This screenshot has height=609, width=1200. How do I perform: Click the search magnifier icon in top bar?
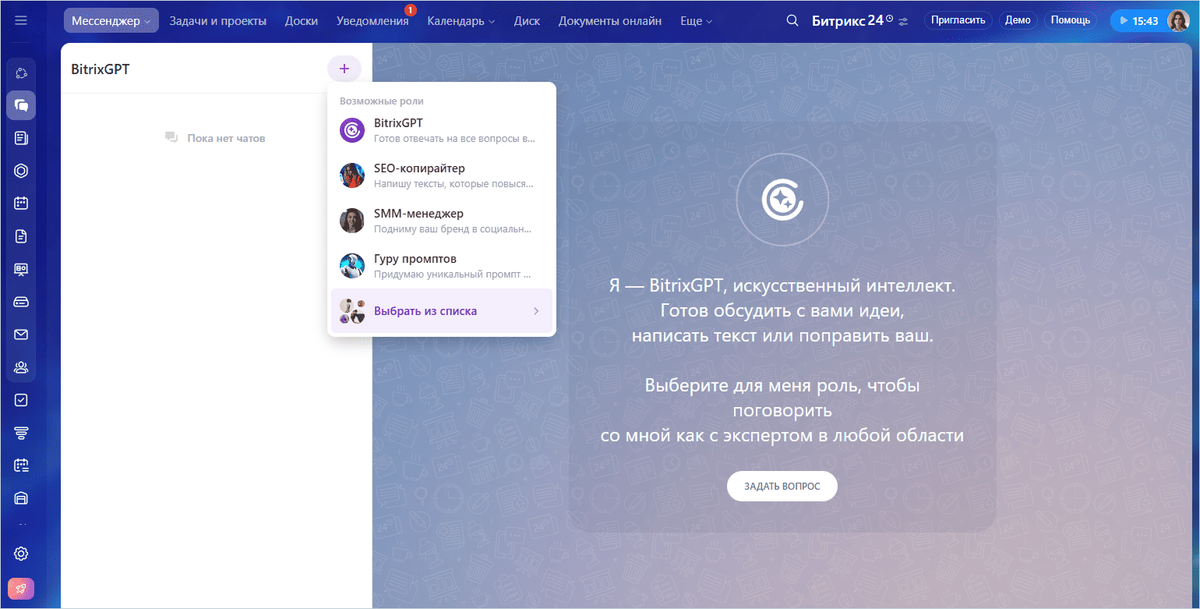pyautogui.click(x=792, y=20)
